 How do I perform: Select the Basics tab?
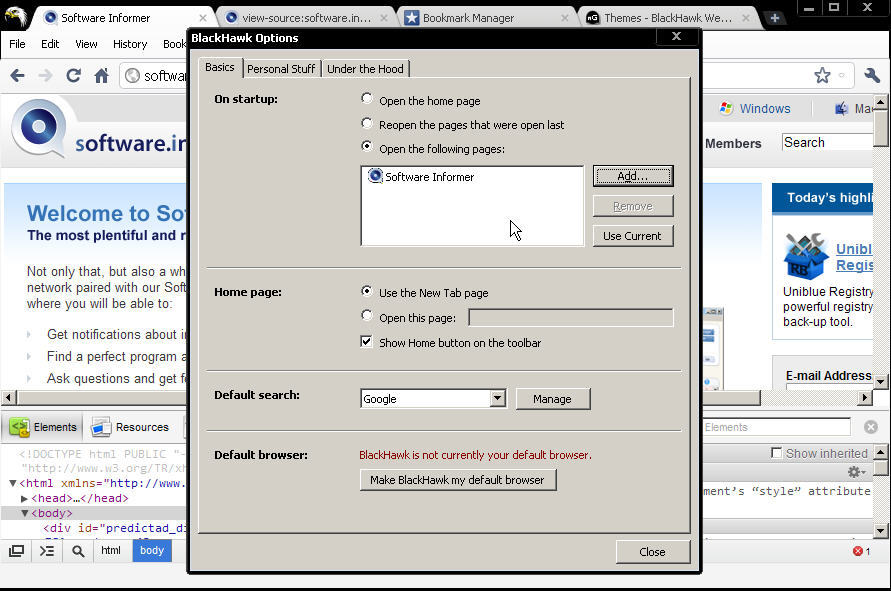pos(220,67)
